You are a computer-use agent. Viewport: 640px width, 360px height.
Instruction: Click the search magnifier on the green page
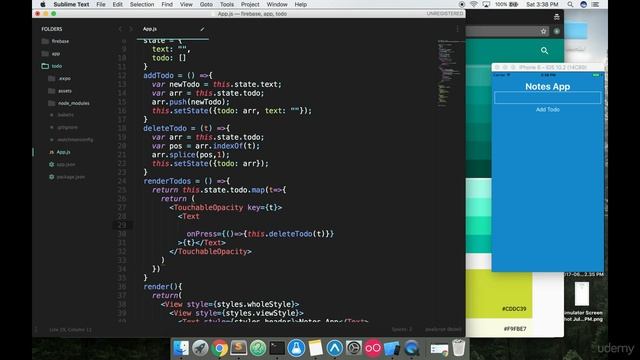[544, 51]
